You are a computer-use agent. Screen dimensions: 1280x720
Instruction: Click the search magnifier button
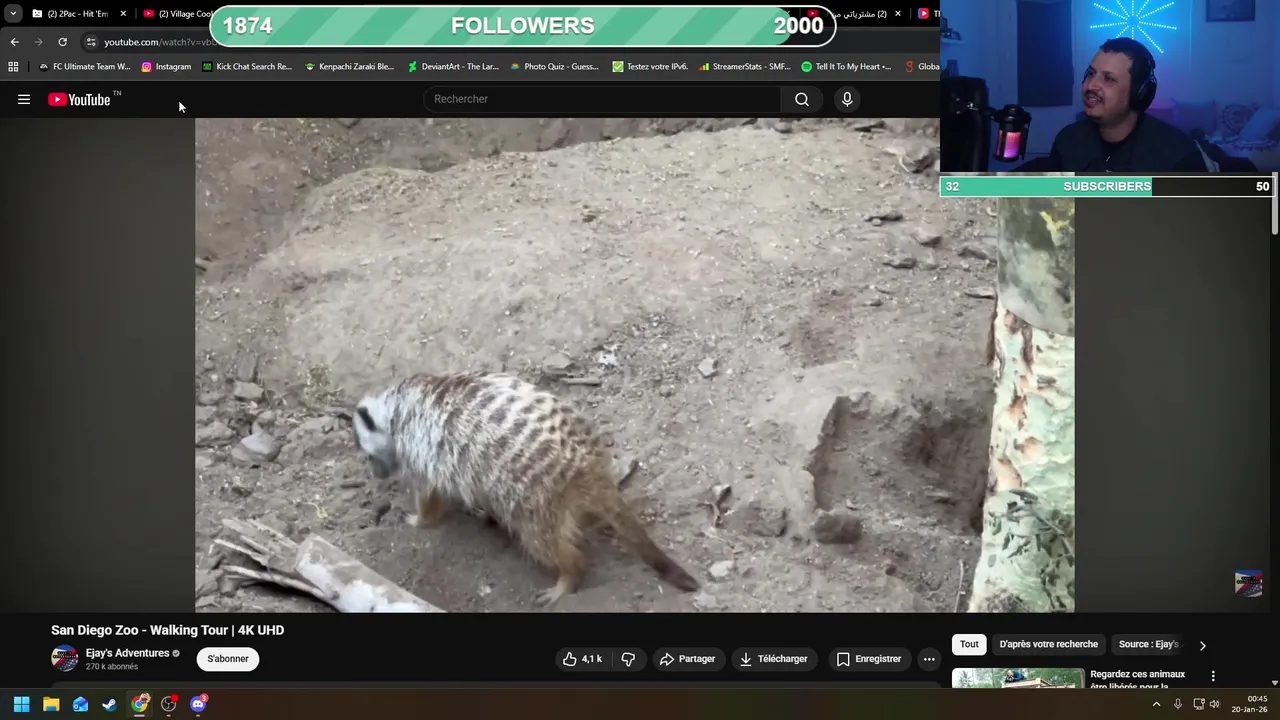802,99
